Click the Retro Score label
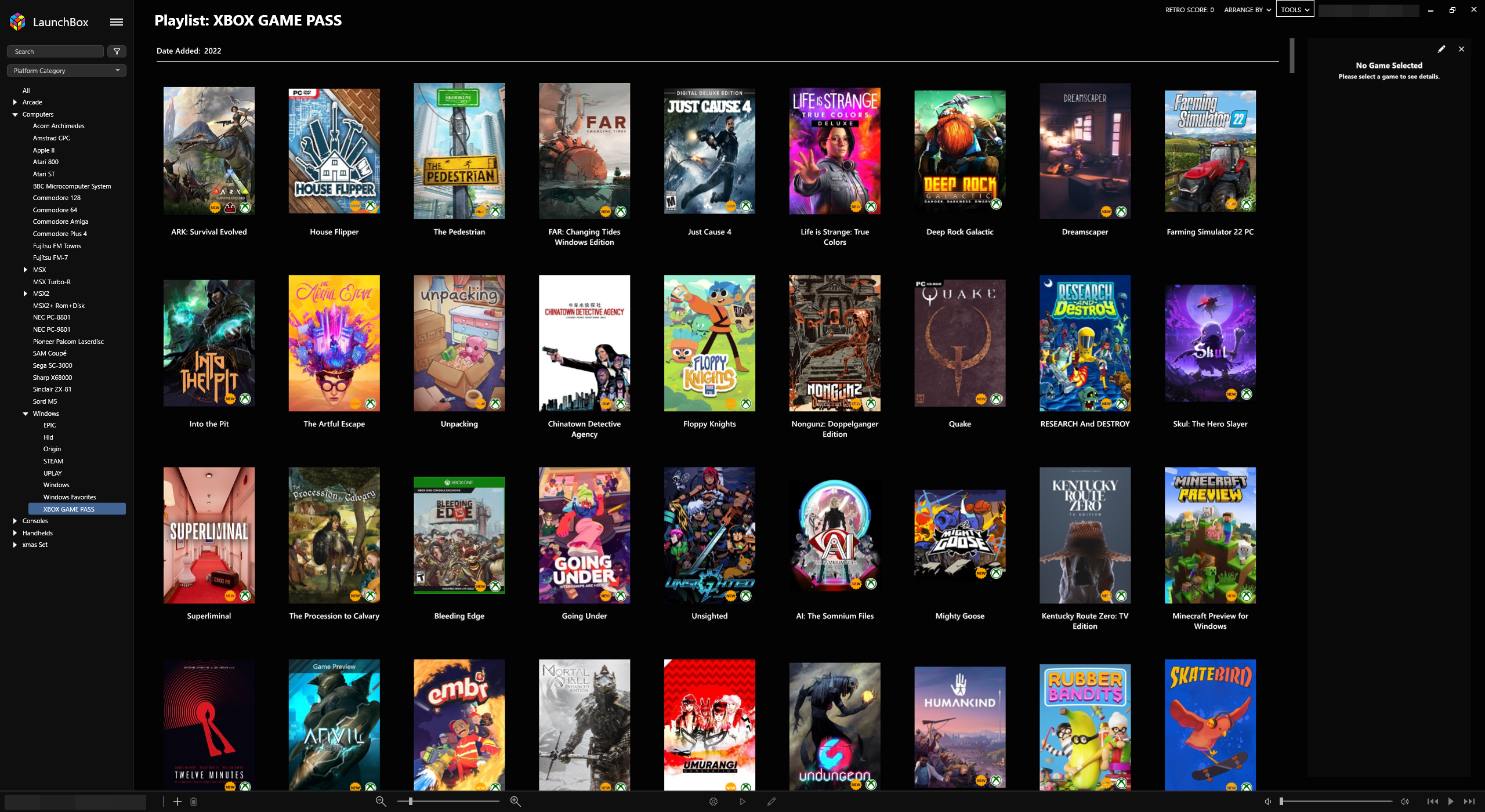 coord(1189,10)
